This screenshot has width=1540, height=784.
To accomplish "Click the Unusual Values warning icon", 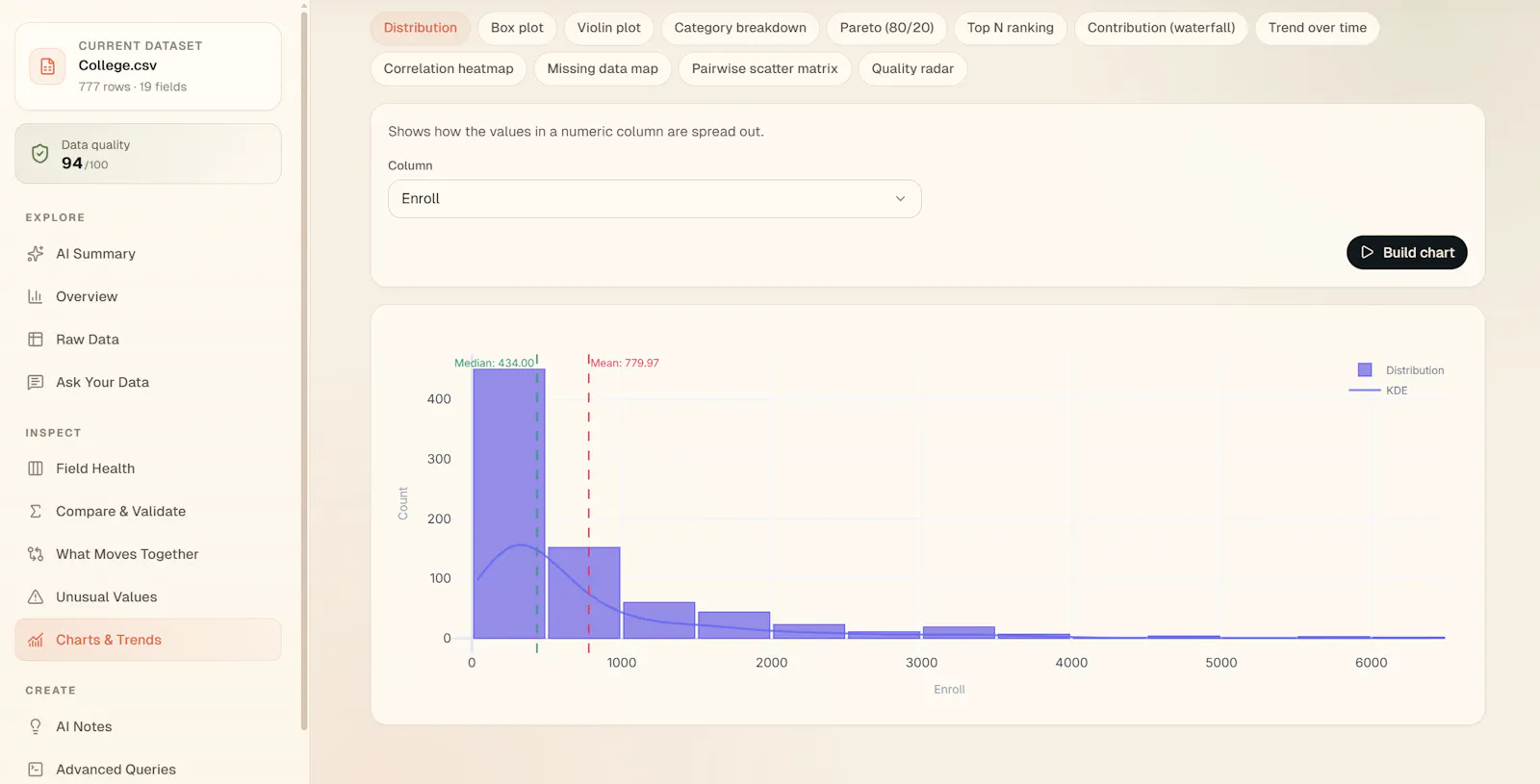I will tap(36, 596).
